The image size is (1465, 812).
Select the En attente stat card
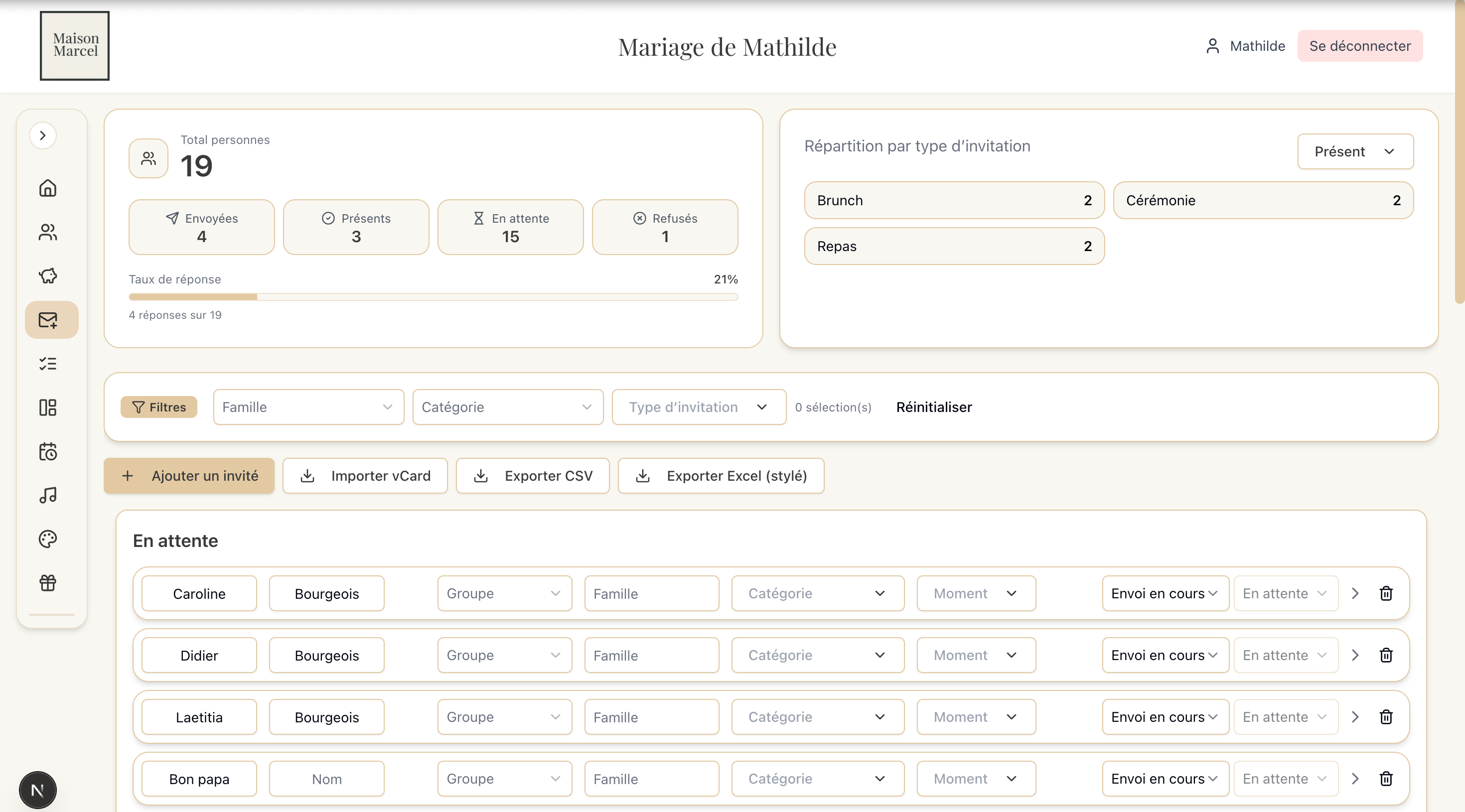[510, 227]
